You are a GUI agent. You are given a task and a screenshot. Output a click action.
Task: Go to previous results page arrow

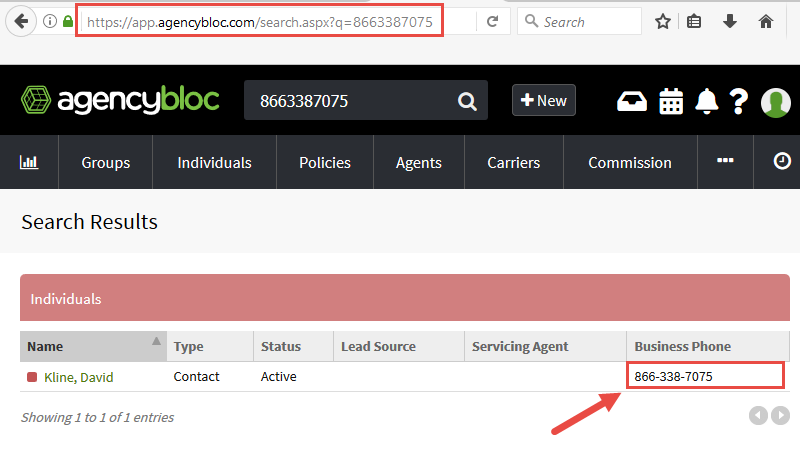(758, 415)
